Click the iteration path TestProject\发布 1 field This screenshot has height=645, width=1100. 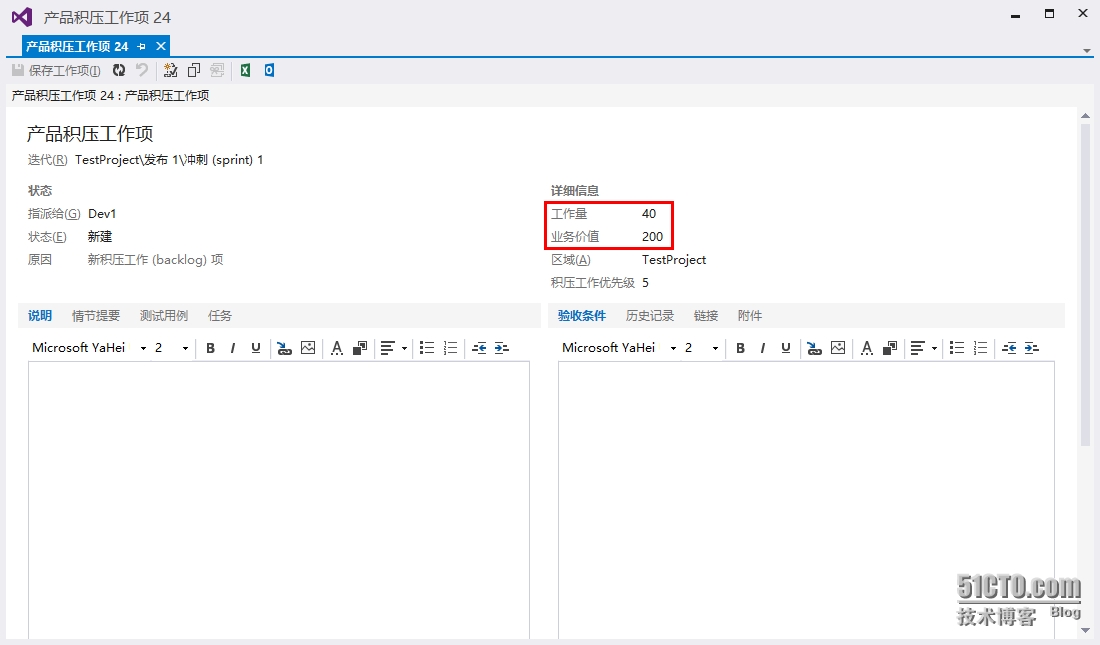[x=169, y=160]
